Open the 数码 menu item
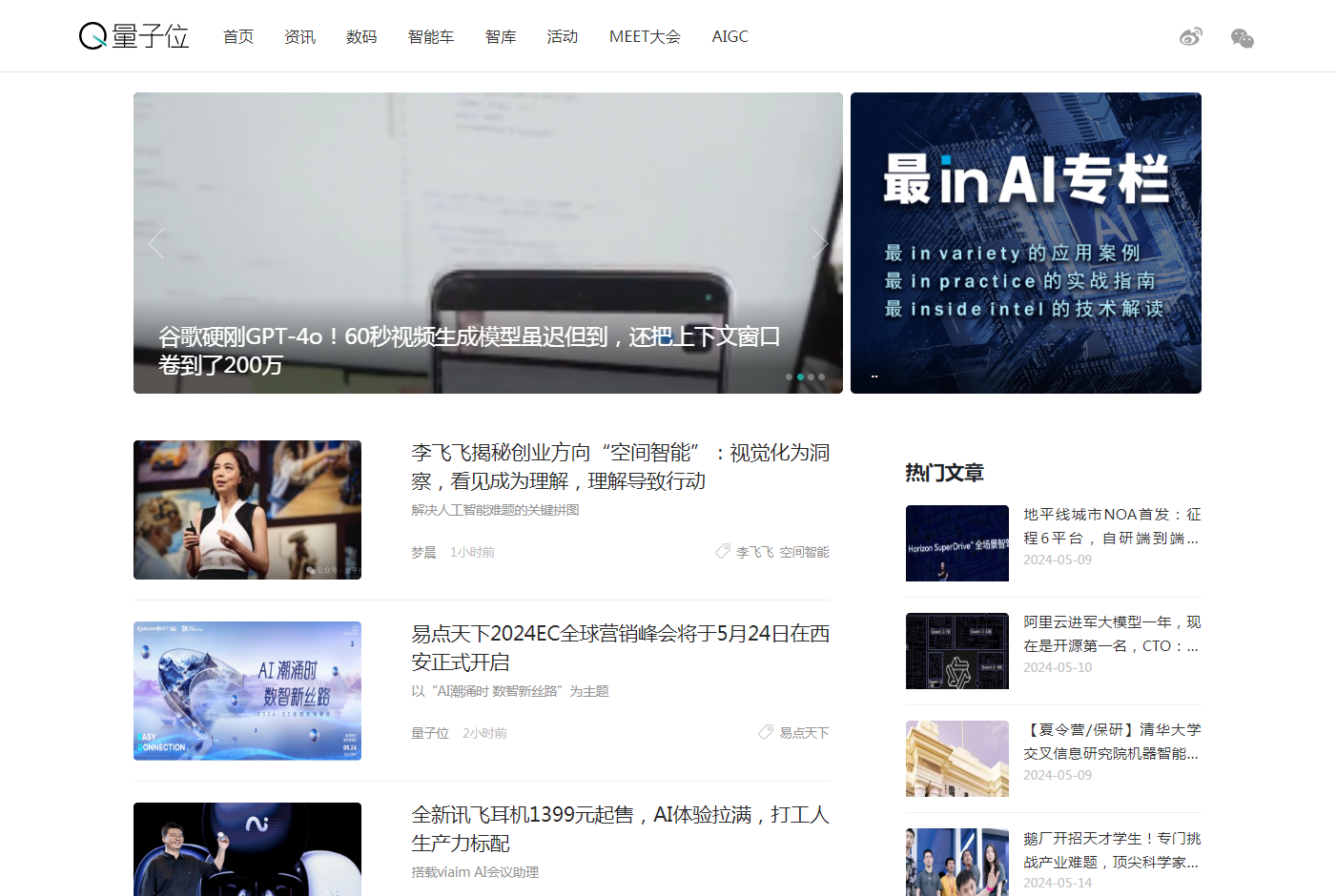This screenshot has width=1336, height=896. 361,36
